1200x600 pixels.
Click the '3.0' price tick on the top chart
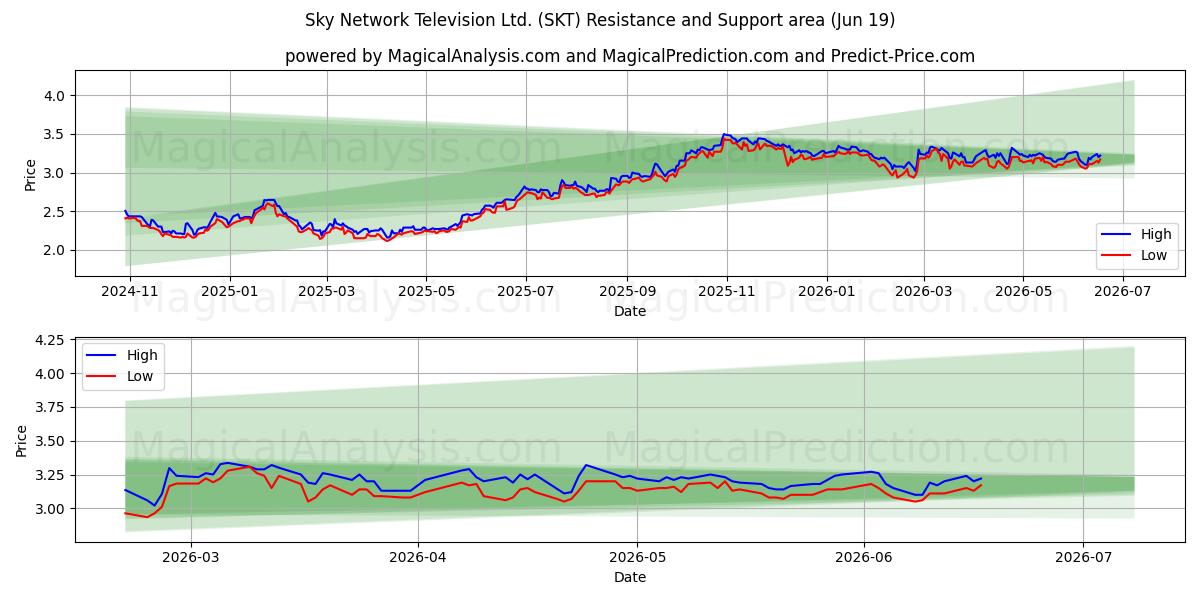tap(56, 173)
